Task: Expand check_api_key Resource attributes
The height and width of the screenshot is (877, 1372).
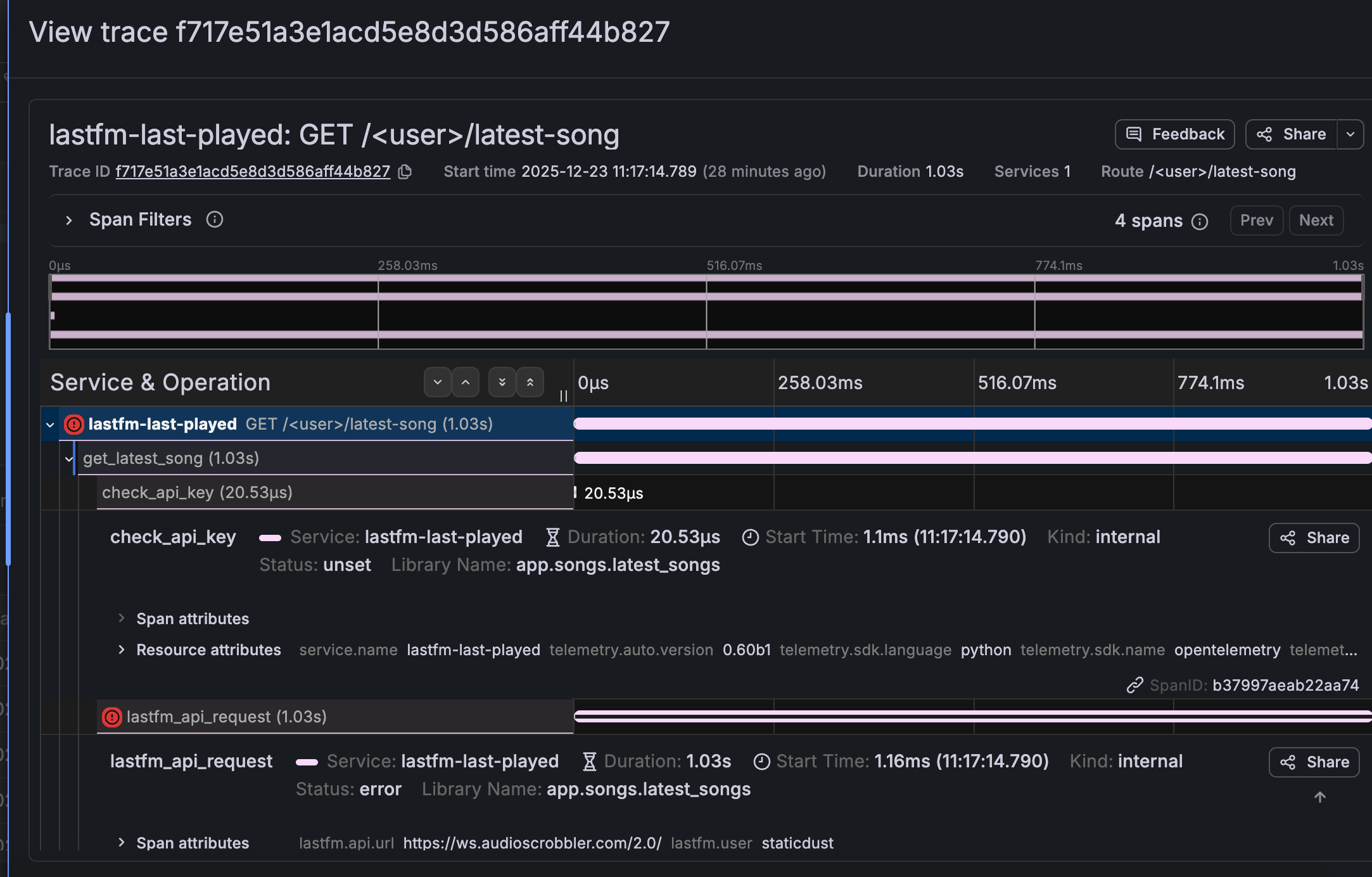Action: click(x=122, y=650)
